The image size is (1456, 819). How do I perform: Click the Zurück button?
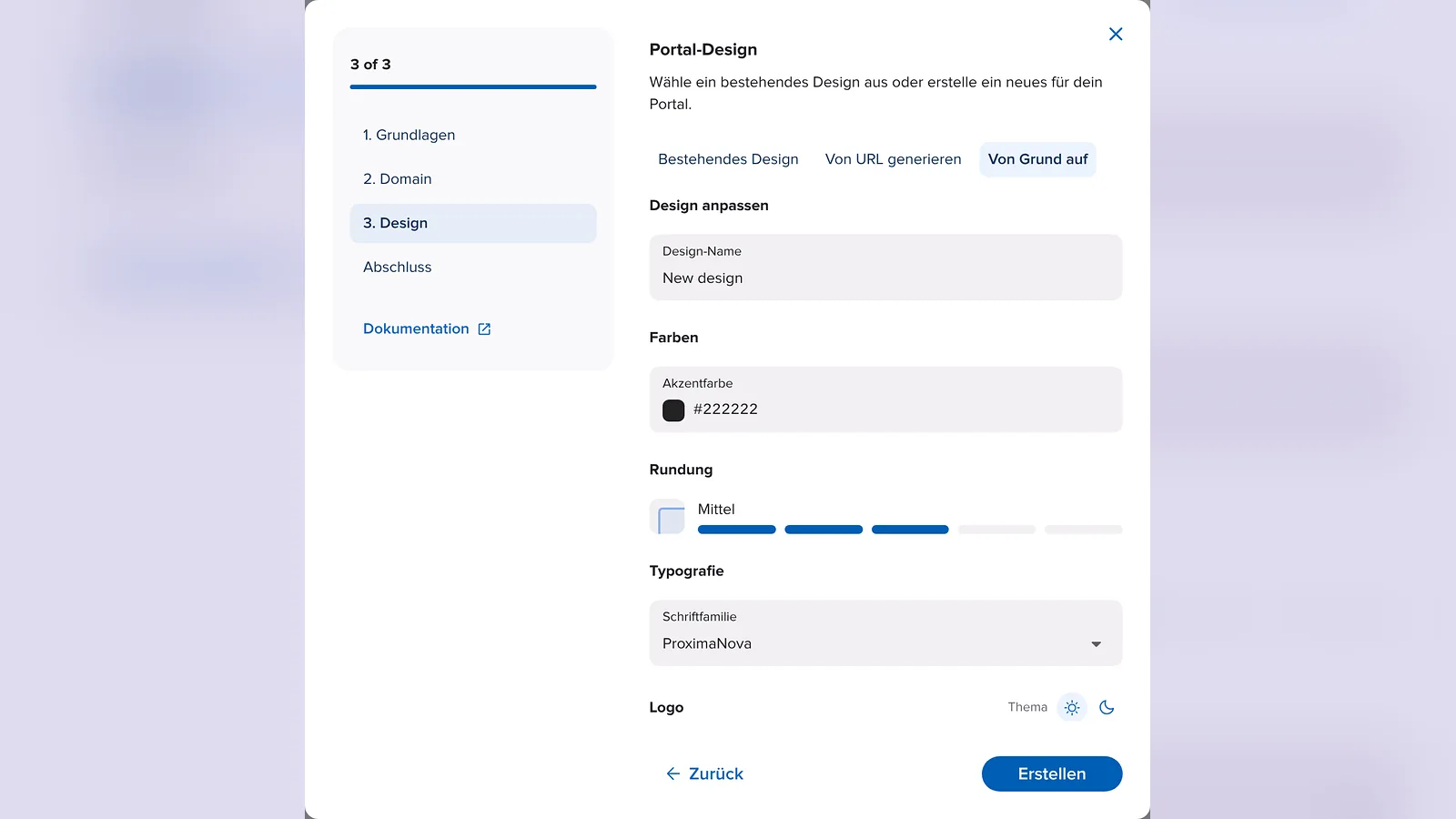704,773
